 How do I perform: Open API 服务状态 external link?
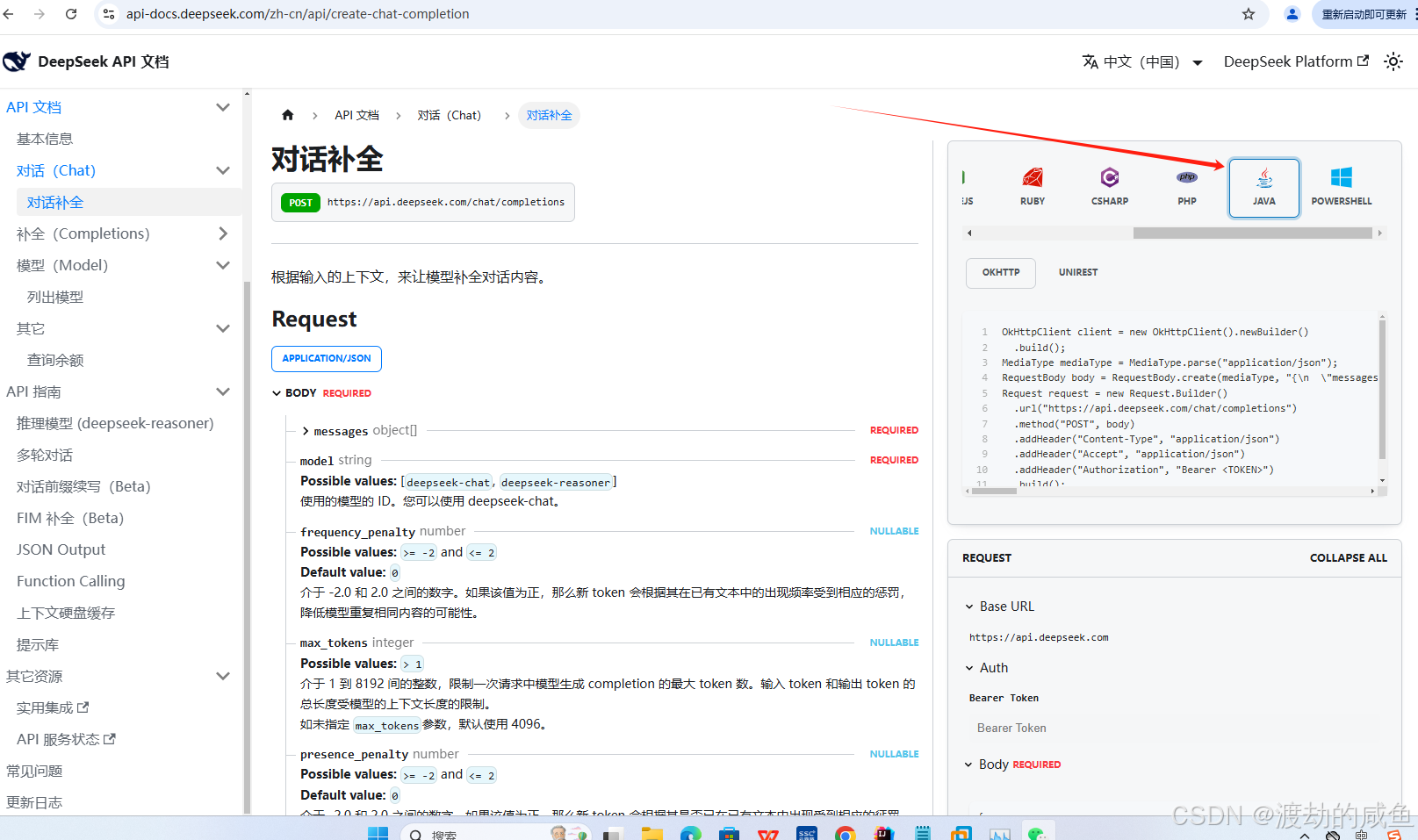[x=66, y=739]
